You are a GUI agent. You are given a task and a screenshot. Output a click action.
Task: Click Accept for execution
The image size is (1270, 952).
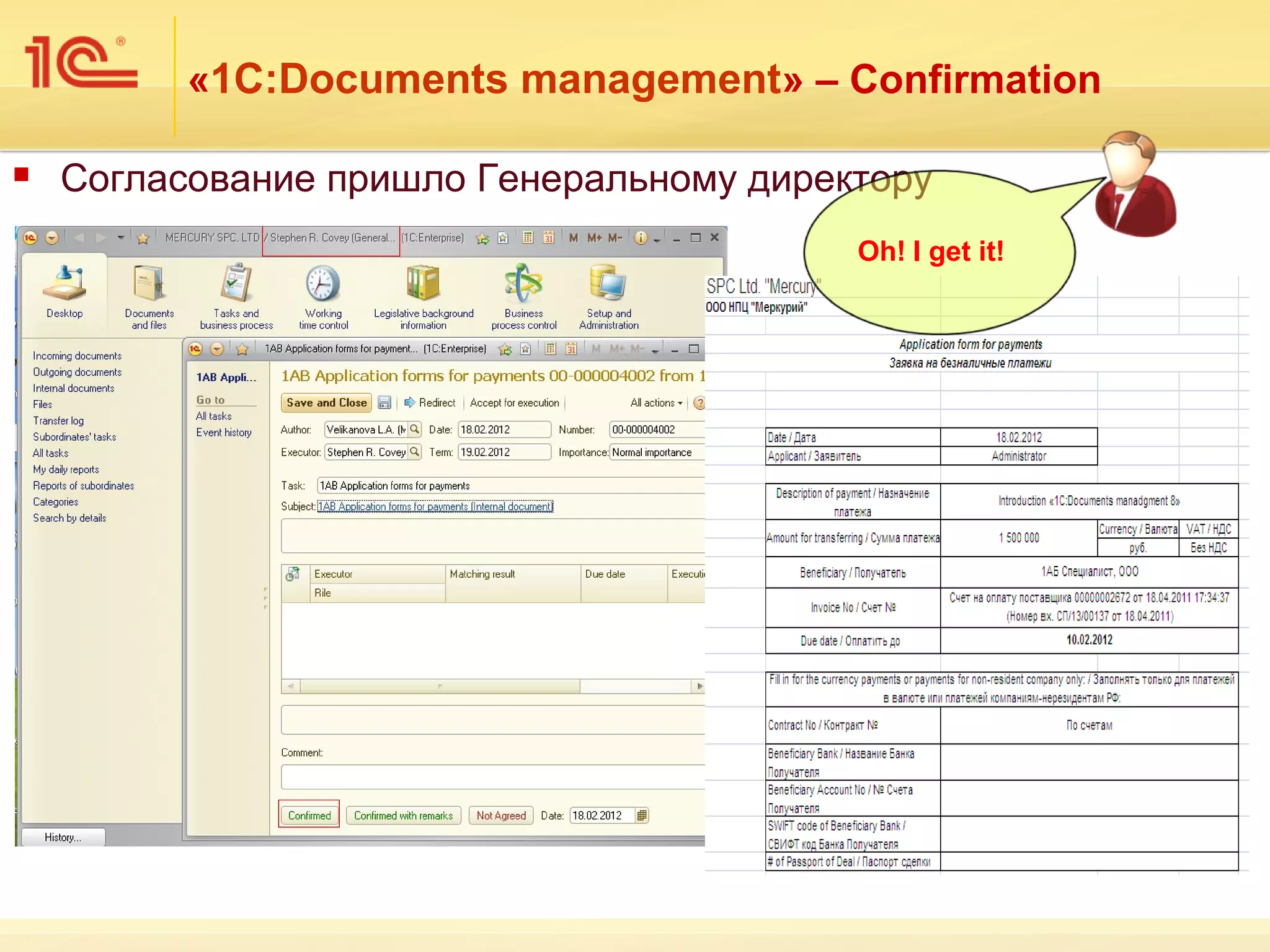click(x=514, y=403)
